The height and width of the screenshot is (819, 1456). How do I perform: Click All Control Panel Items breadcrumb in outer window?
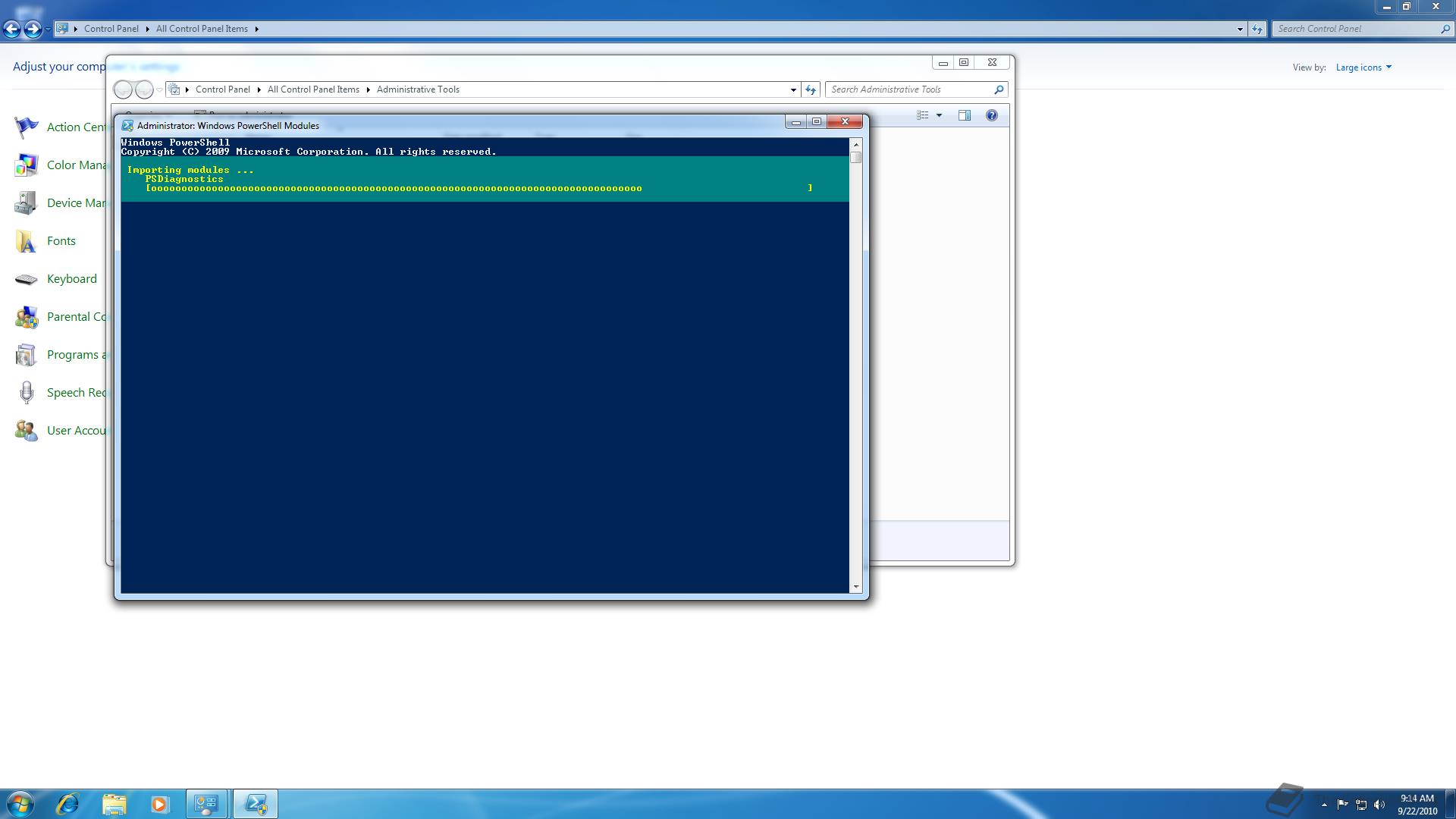pos(202,29)
